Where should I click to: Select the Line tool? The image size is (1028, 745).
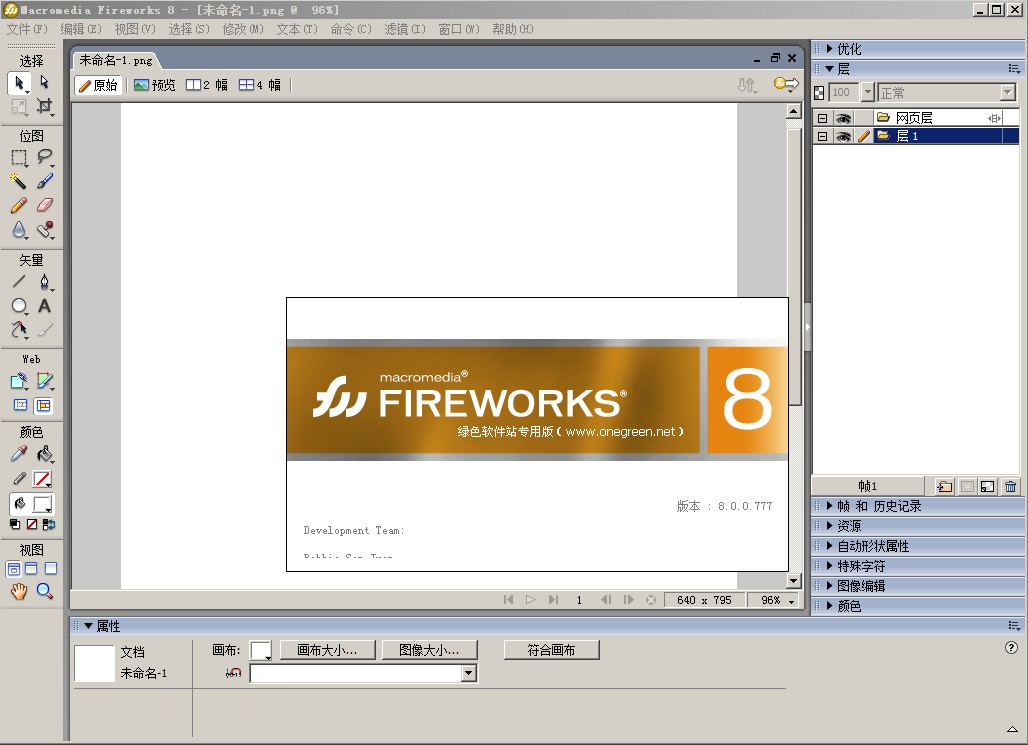[x=19, y=282]
